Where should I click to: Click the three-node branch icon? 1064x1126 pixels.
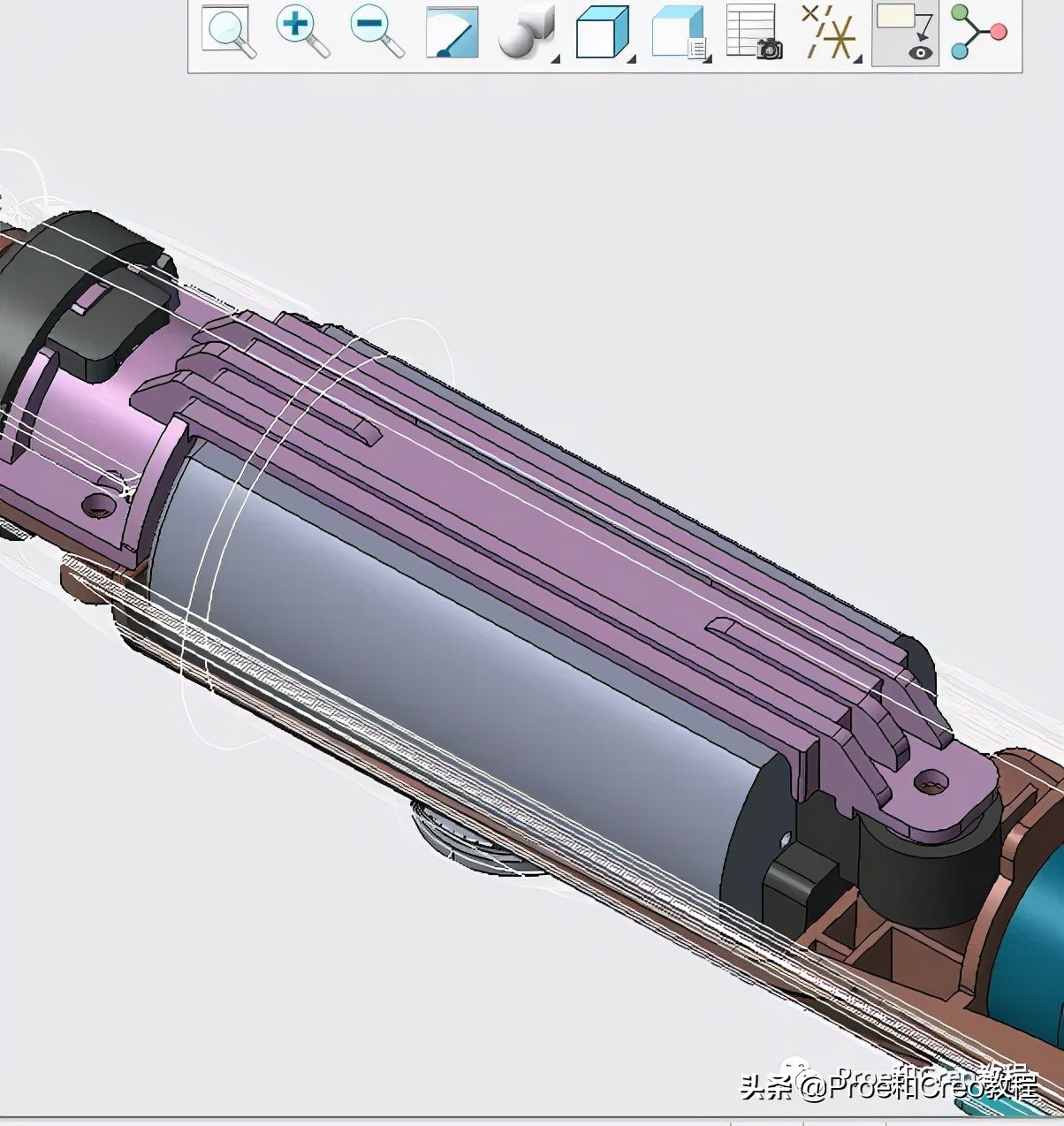pyautogui.click(x=979, y=32)
